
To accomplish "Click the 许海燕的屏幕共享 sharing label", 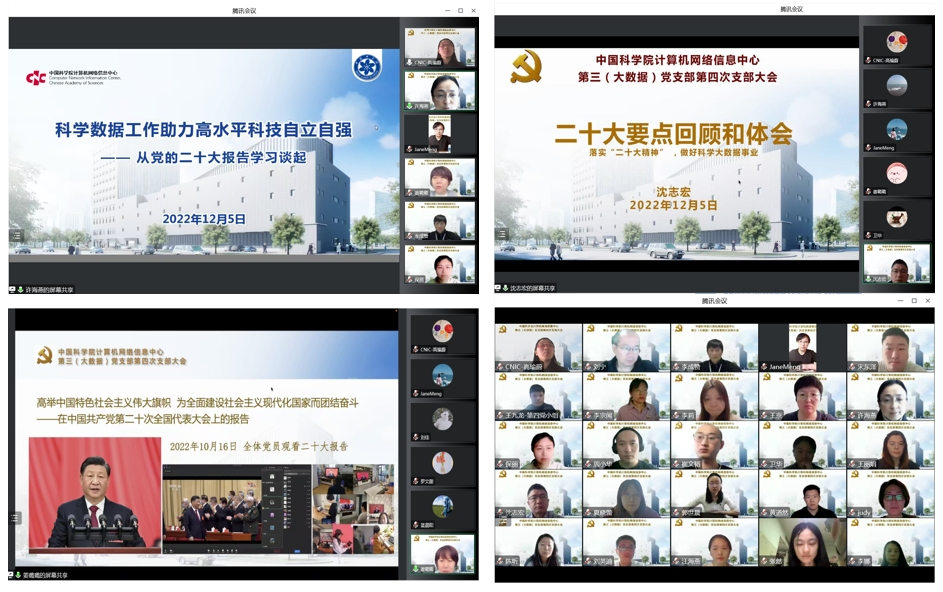I will tap(48, 290).
